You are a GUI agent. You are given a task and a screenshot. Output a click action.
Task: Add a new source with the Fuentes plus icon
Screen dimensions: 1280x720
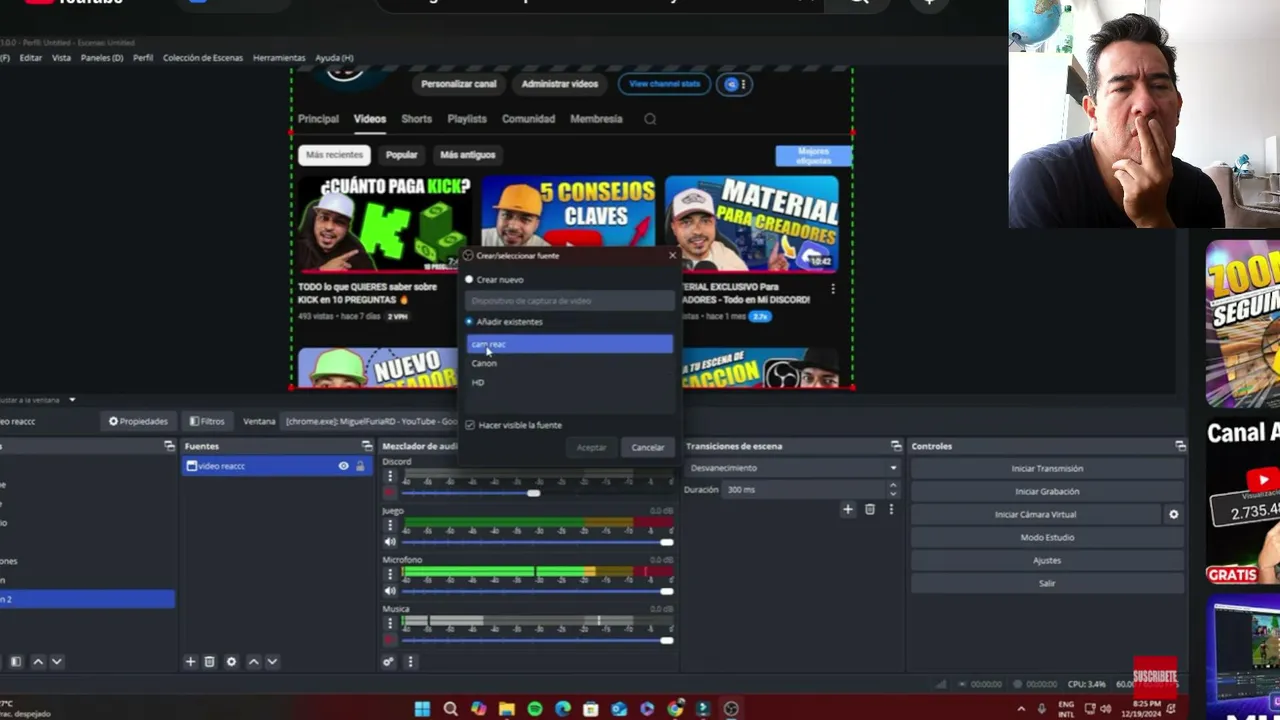(x=190, y=662)
